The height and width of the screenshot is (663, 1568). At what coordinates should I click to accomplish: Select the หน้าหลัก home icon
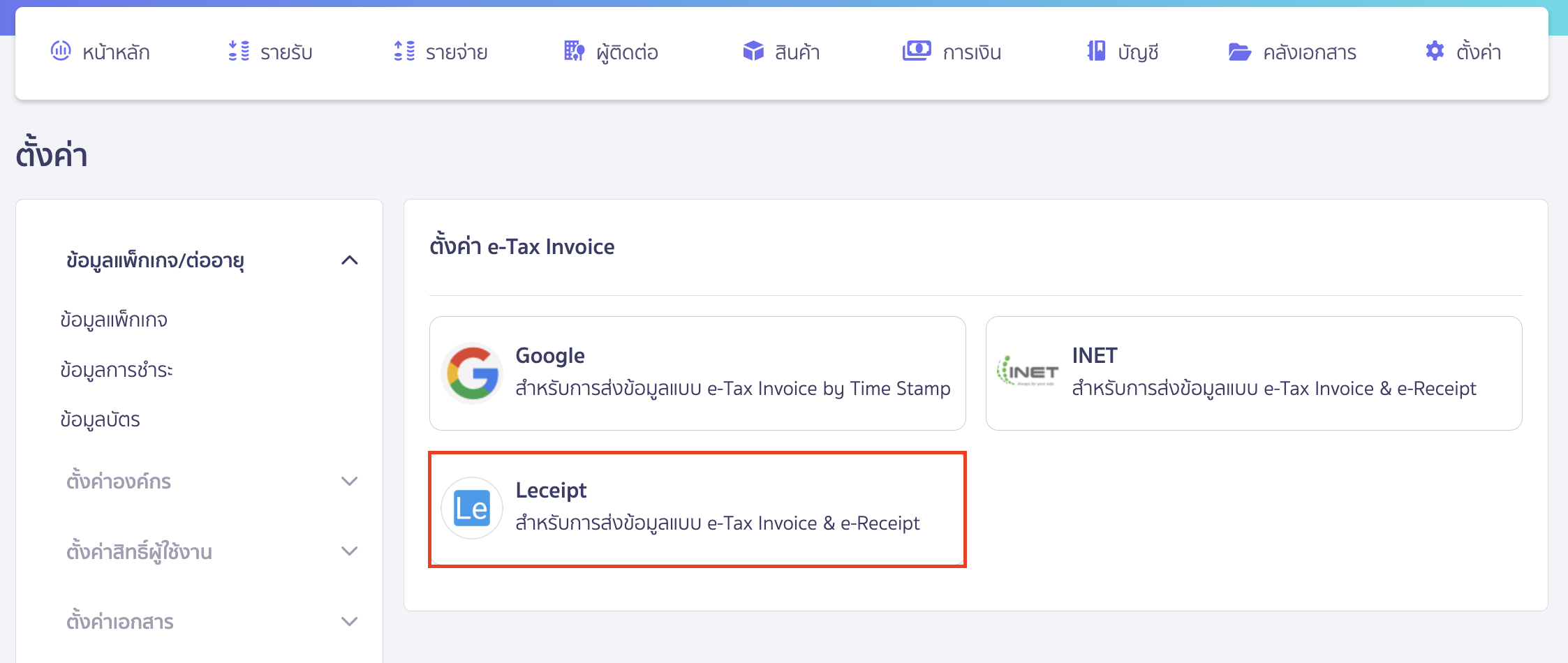click(x=61, y=51)
